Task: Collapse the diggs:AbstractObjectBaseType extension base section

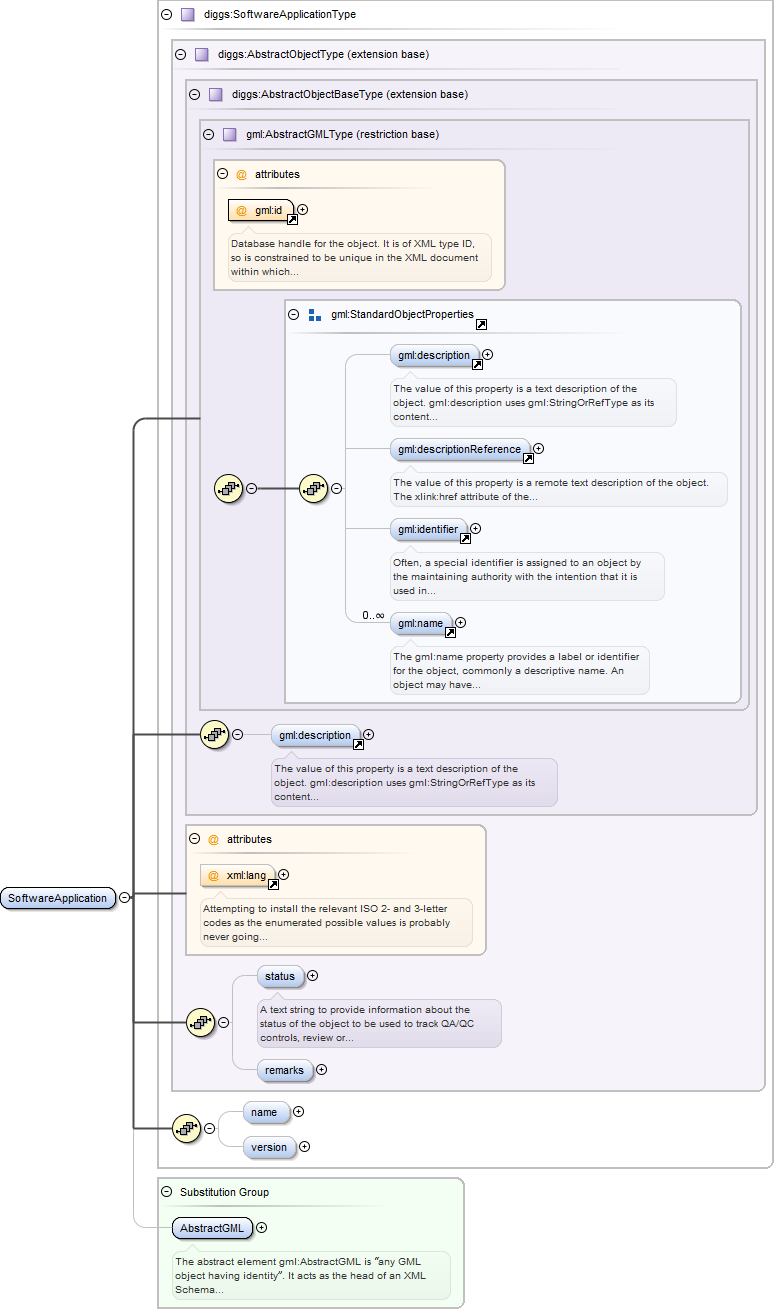Action: 194,94
